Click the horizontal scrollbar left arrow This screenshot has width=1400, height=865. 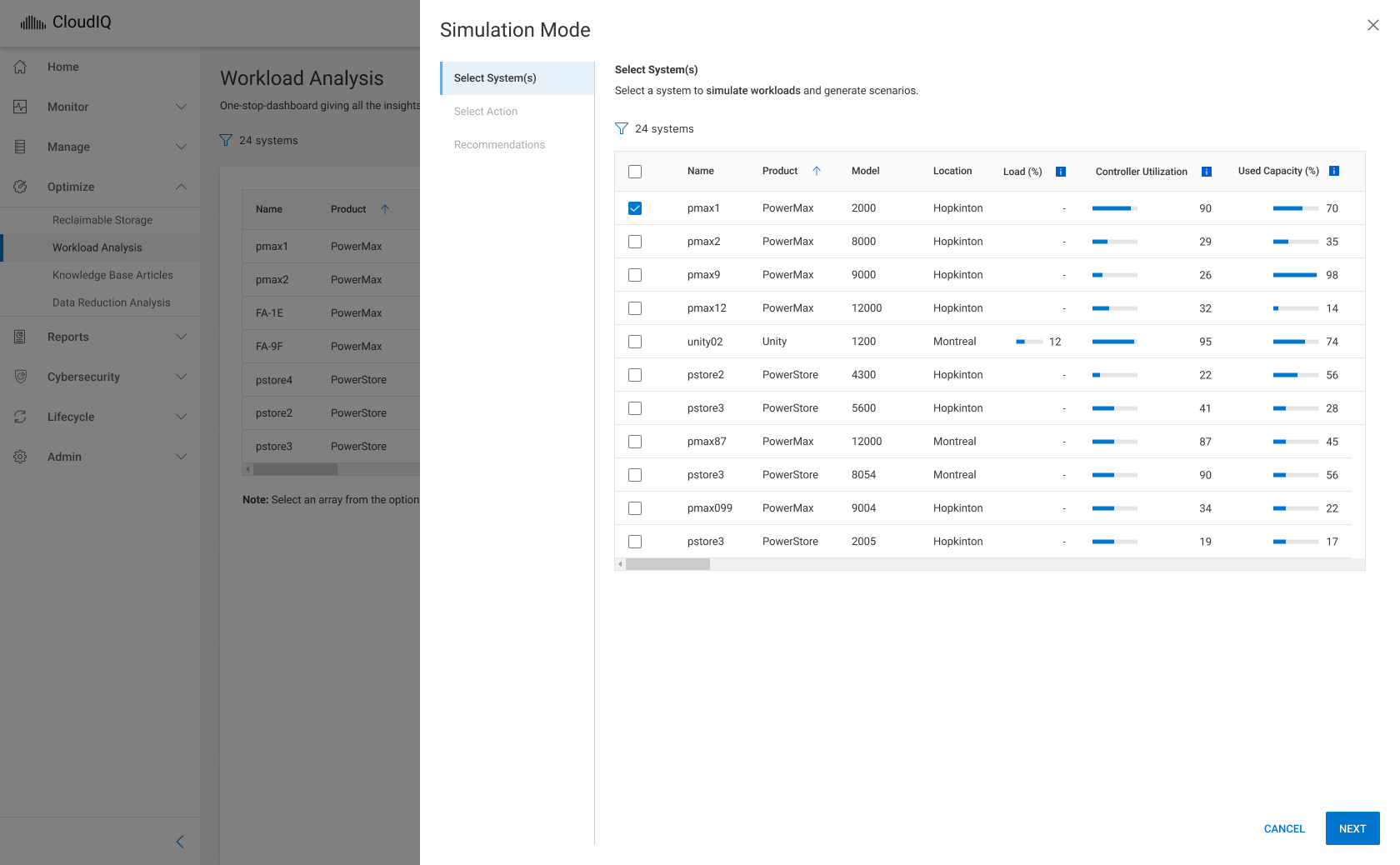pos(620,564)
